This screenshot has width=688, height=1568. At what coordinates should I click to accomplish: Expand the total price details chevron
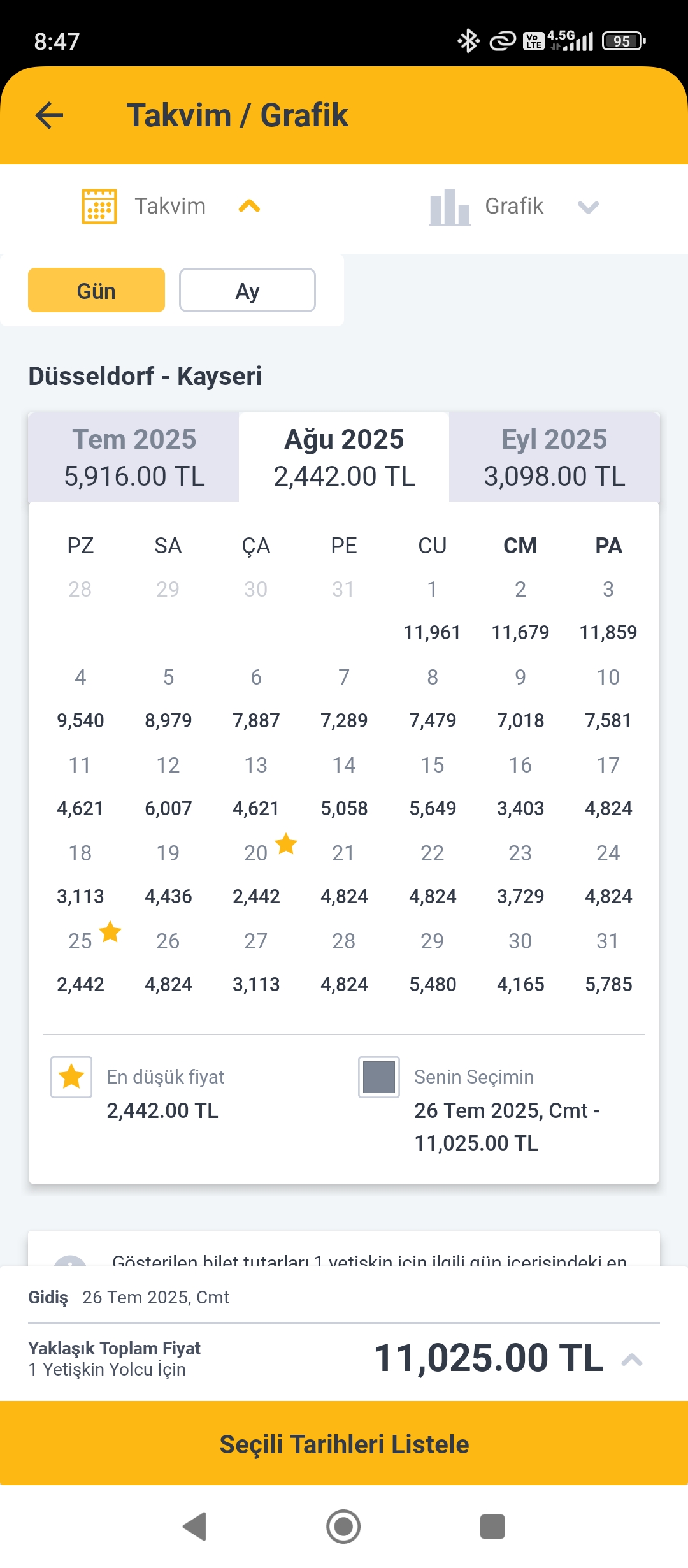[x=632, y=1360]
